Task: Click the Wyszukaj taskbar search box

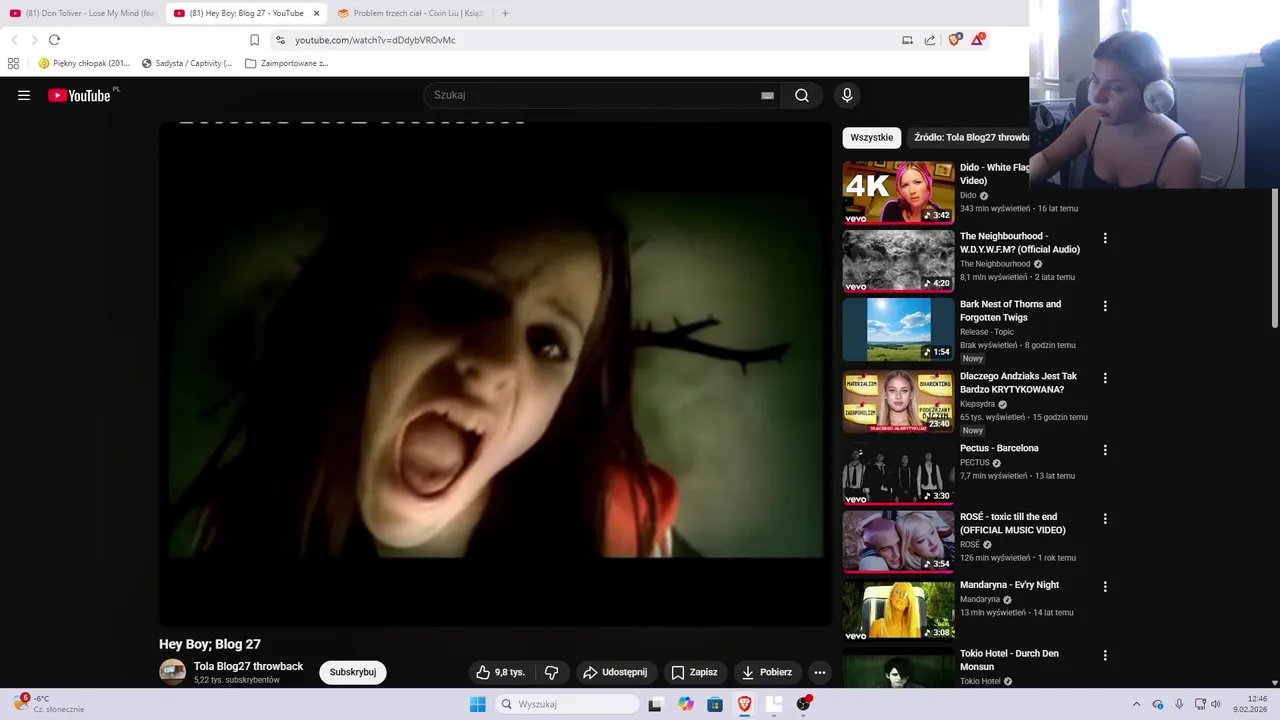Action: coord(567,704)
